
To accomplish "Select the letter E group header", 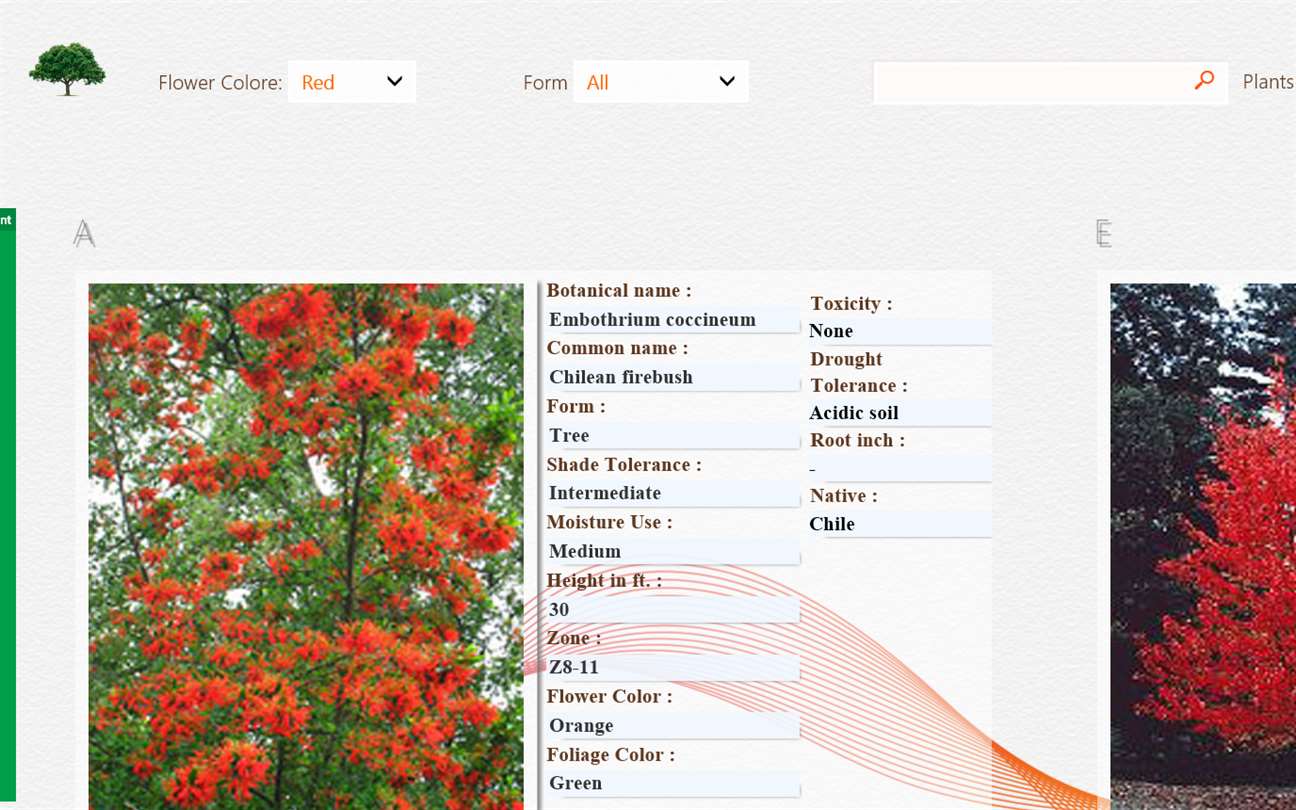I will [1104, 234].
